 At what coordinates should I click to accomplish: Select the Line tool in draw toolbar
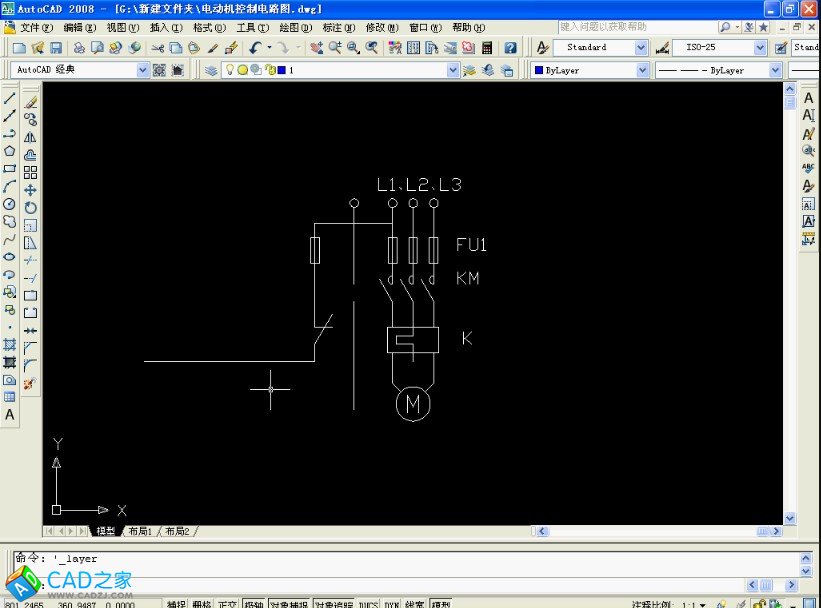click(x=9, y=99)
